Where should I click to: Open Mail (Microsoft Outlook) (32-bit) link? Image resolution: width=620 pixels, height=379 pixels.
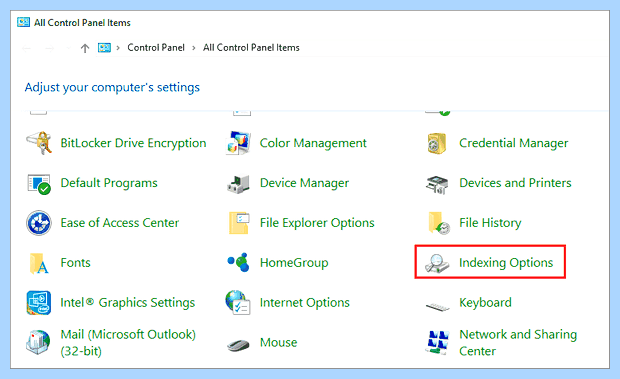click(128, 343)
